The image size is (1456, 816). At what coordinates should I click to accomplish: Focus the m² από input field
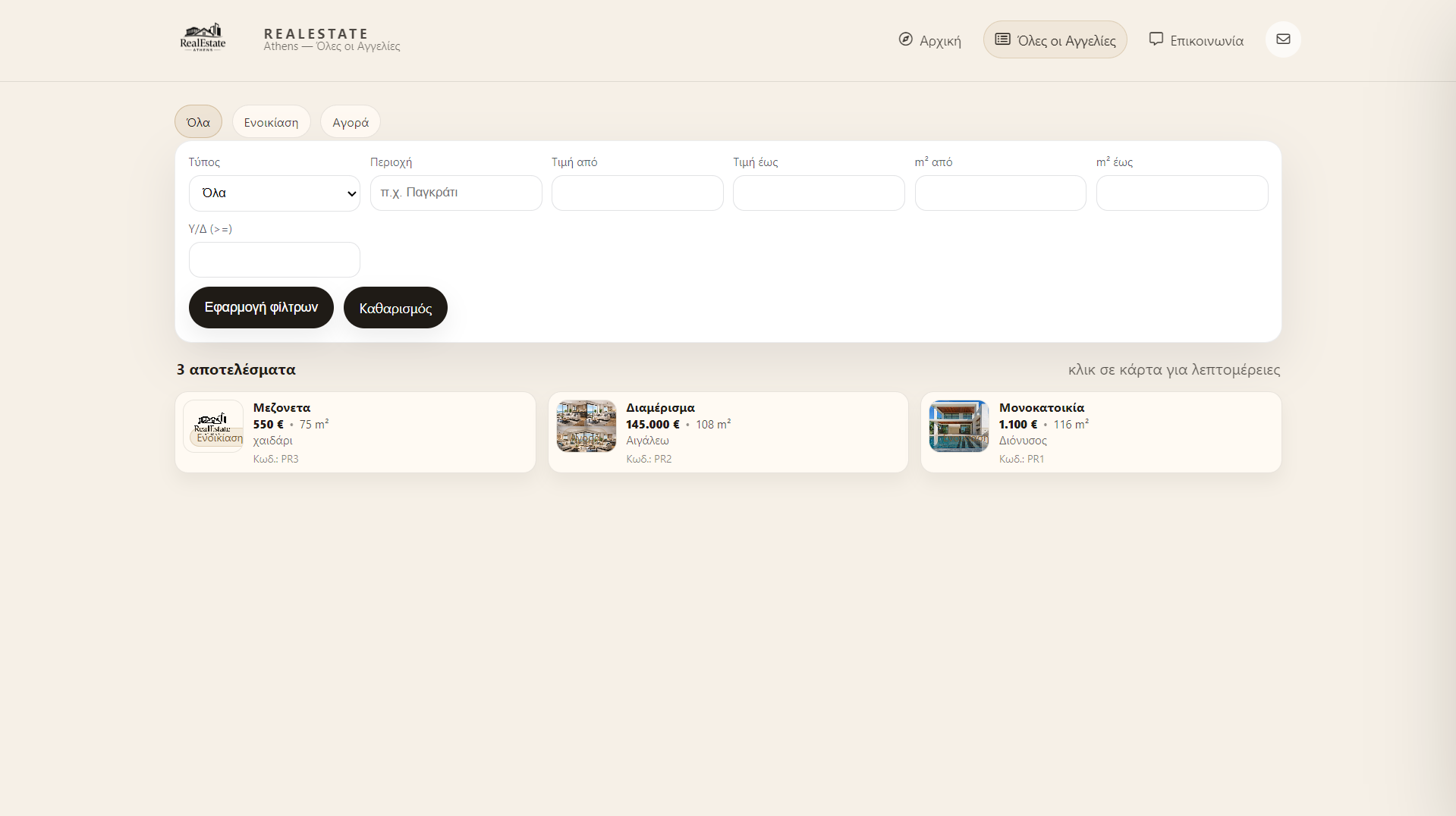click(x=1000, y=193)
